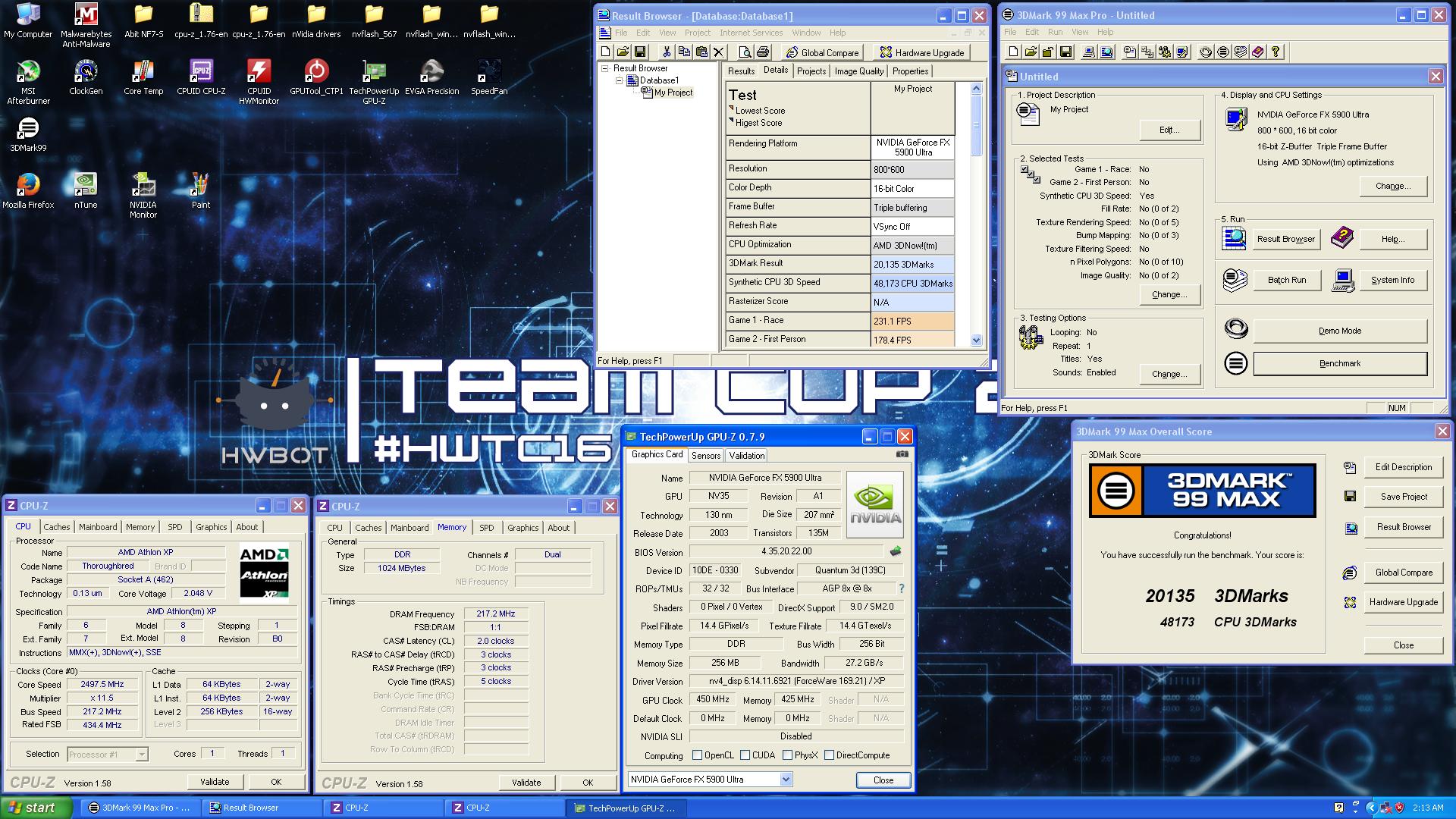Open the Mainboard tab in left CPU-Z window

click(98, 527)
